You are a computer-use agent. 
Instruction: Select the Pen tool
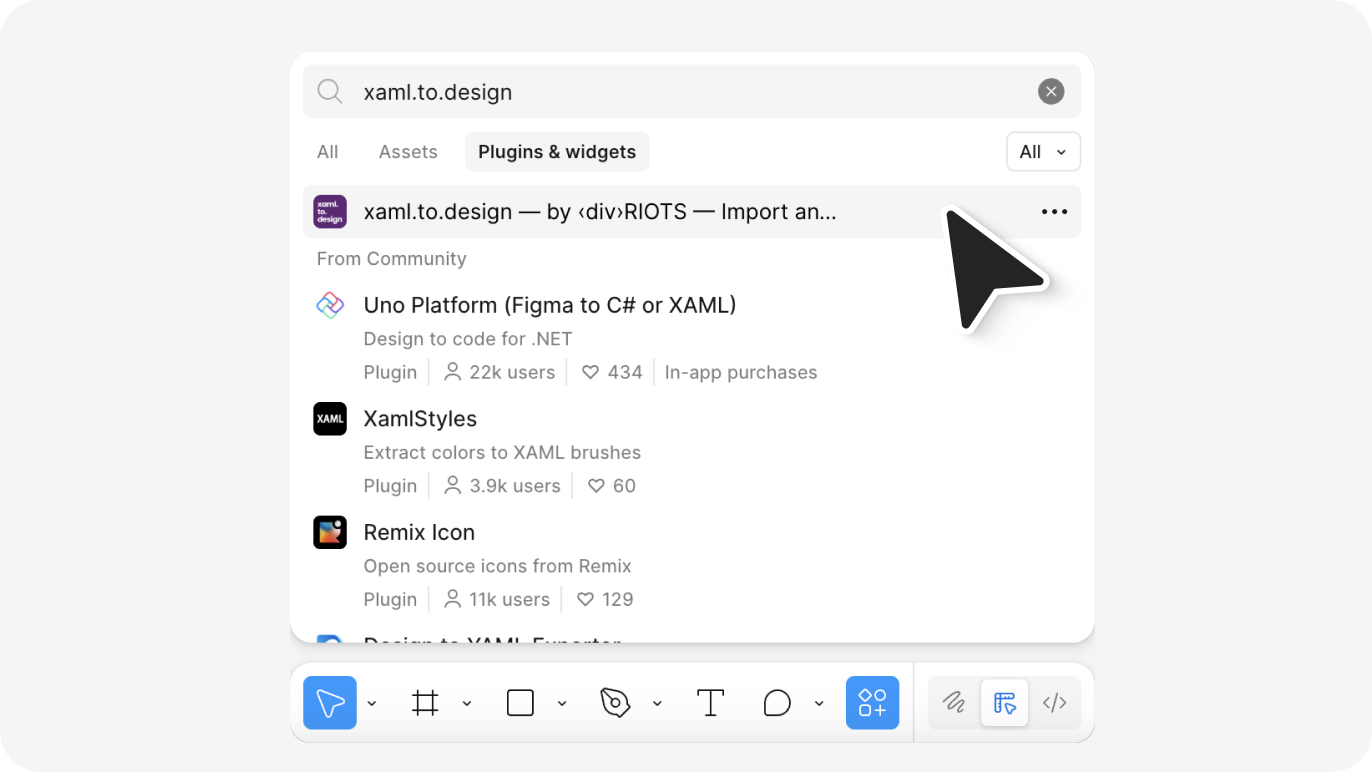615,703
